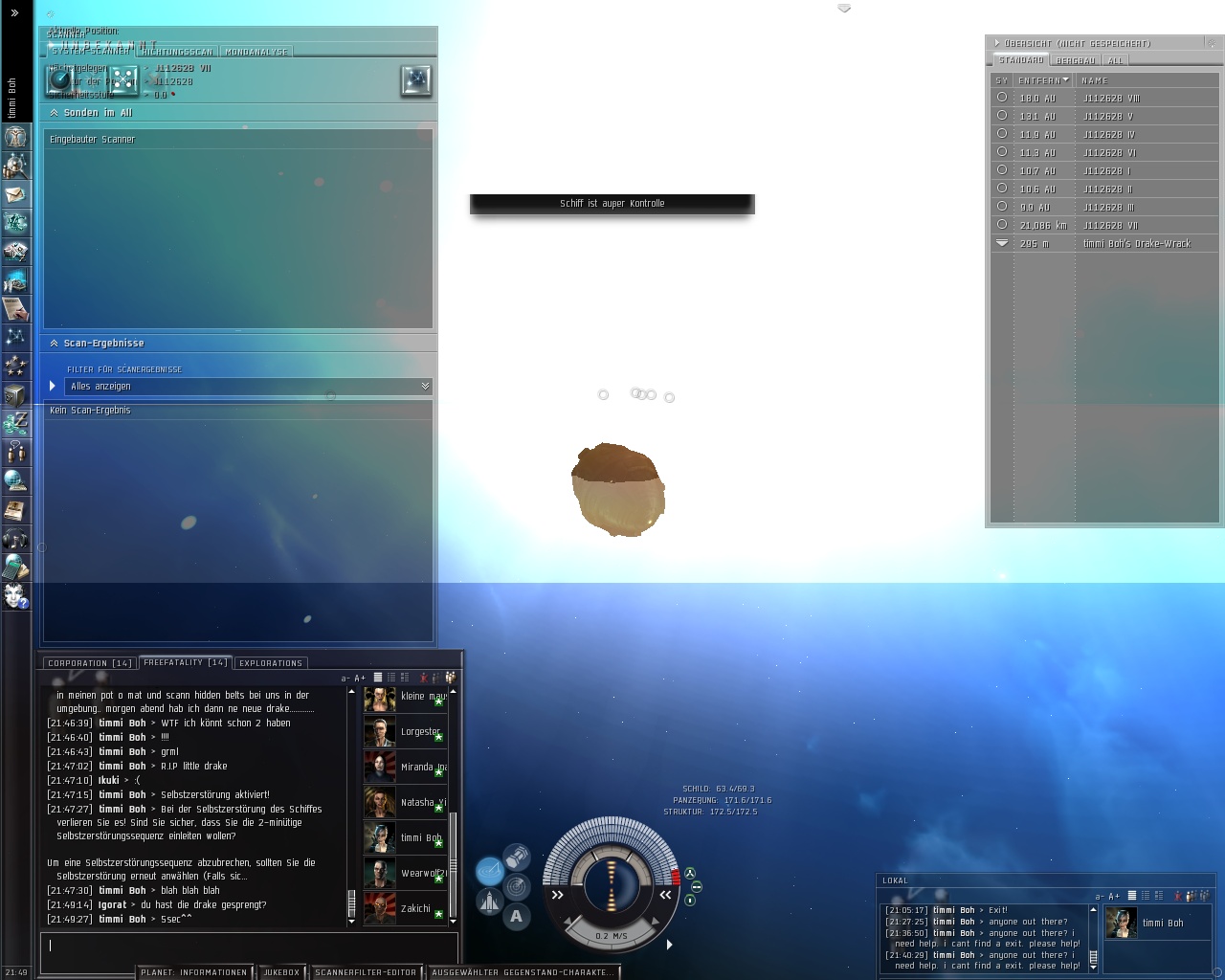
Task: Open the Übersicht header arrow menu
Action: coord(996,43)
